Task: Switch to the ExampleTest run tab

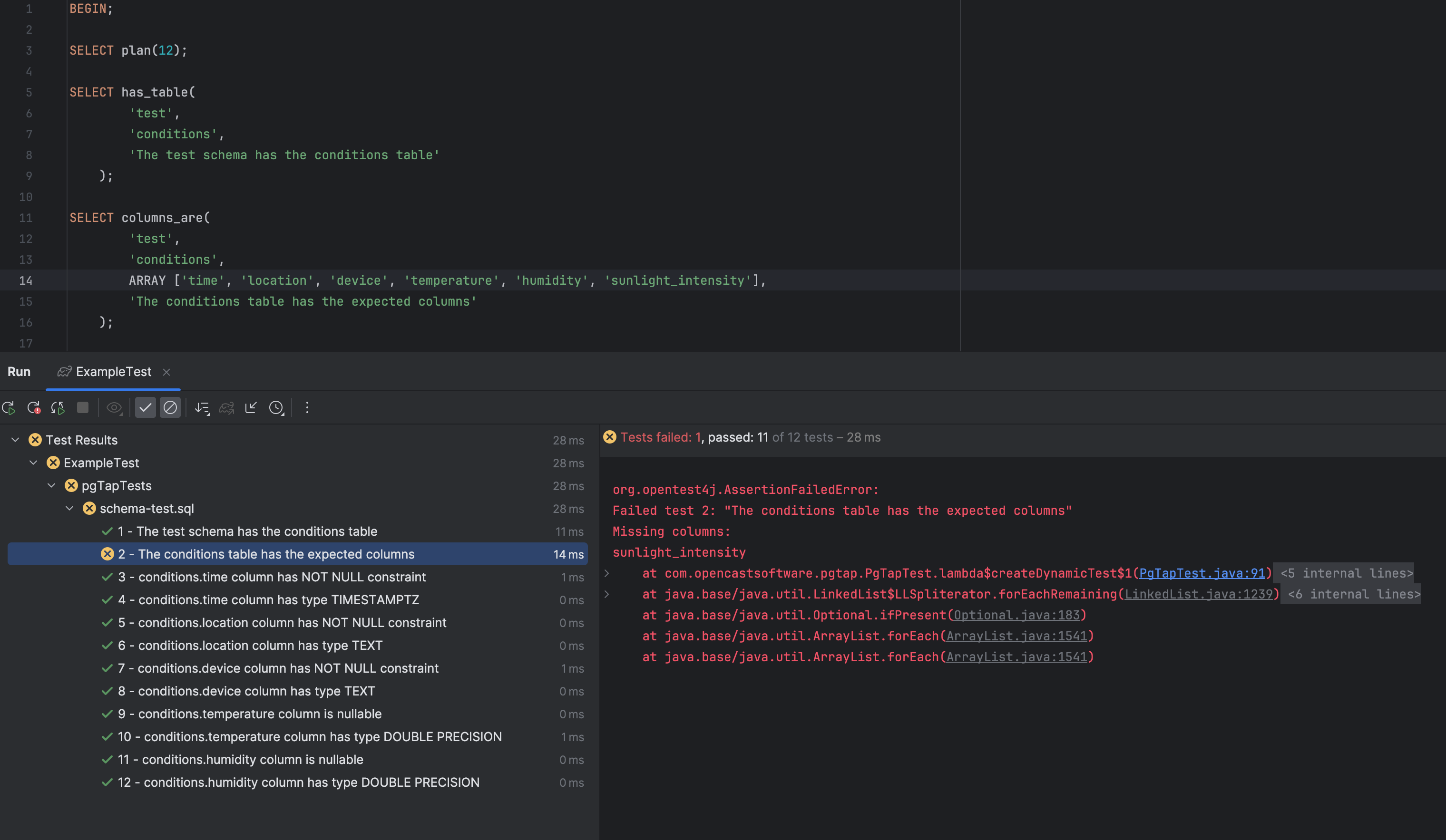Action: 113,372
